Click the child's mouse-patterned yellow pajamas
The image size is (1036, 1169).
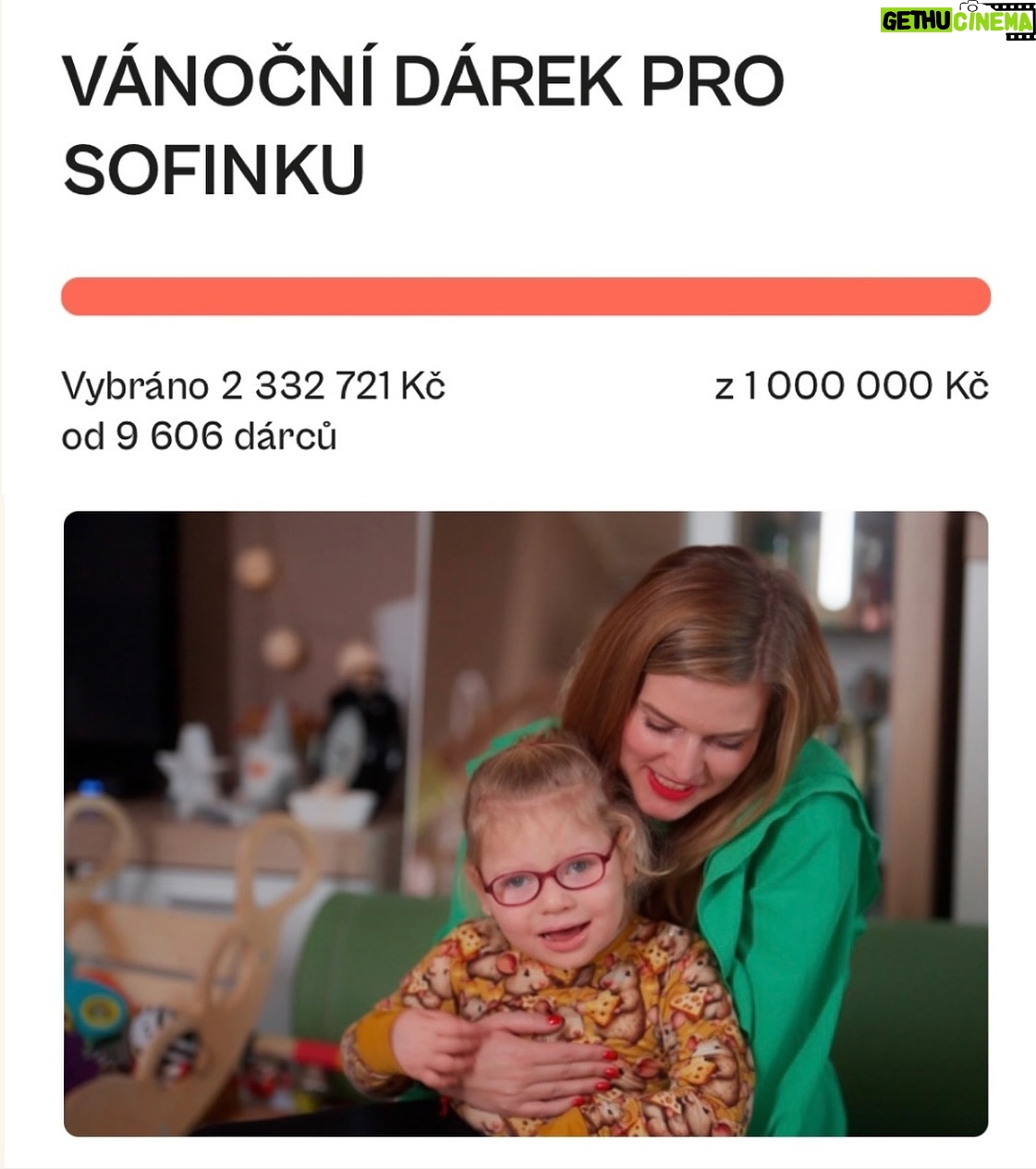[545, 1026]
